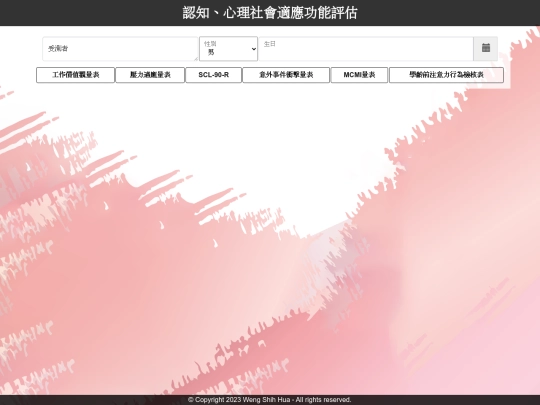Select the SCL-90-R button

click(214, 75)
